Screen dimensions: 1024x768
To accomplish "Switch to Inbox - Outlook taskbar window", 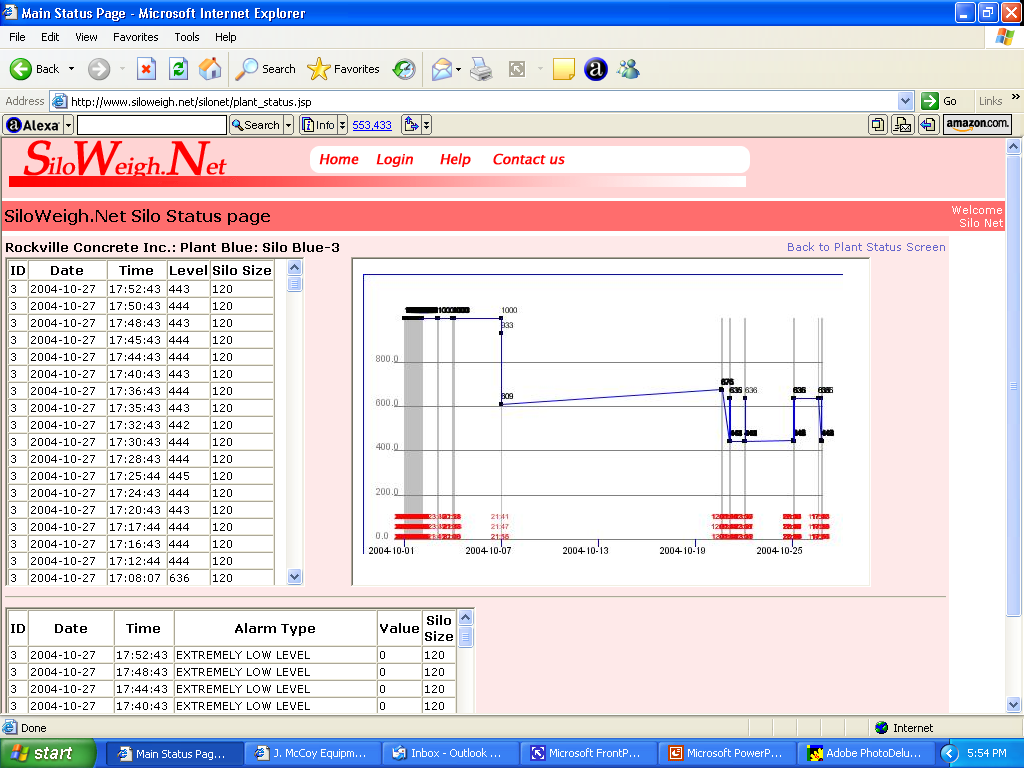I will [x=449, y=753].
